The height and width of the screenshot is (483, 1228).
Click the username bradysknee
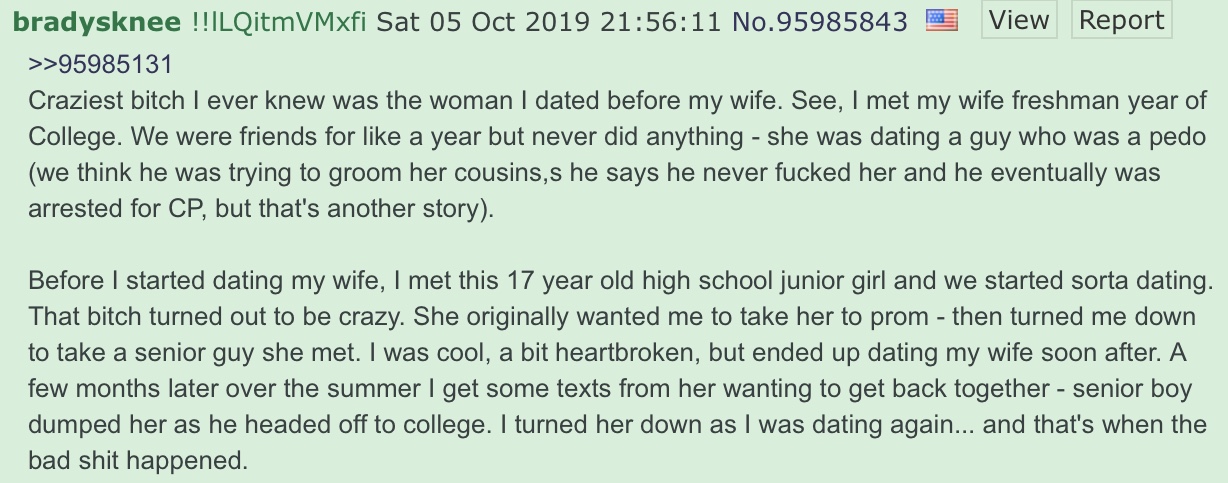[x=97, y=22]
